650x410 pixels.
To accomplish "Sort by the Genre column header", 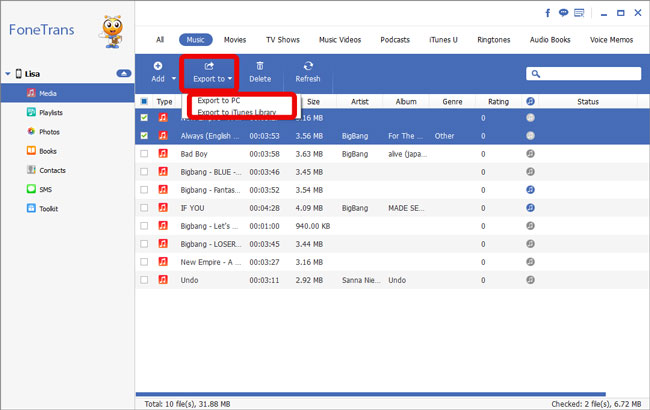I will (452, 102).
